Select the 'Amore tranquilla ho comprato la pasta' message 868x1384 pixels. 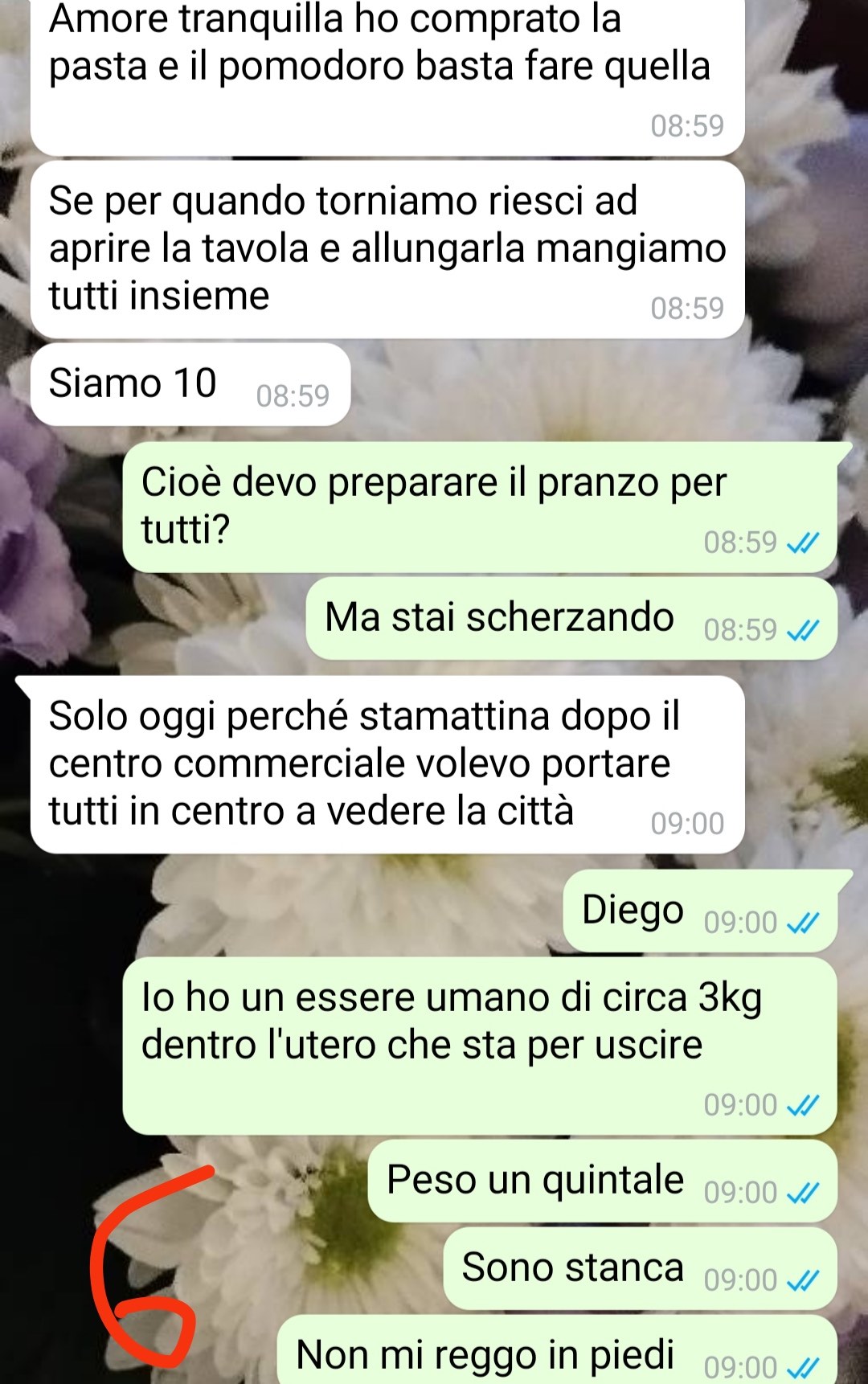[x=387, y=77]
